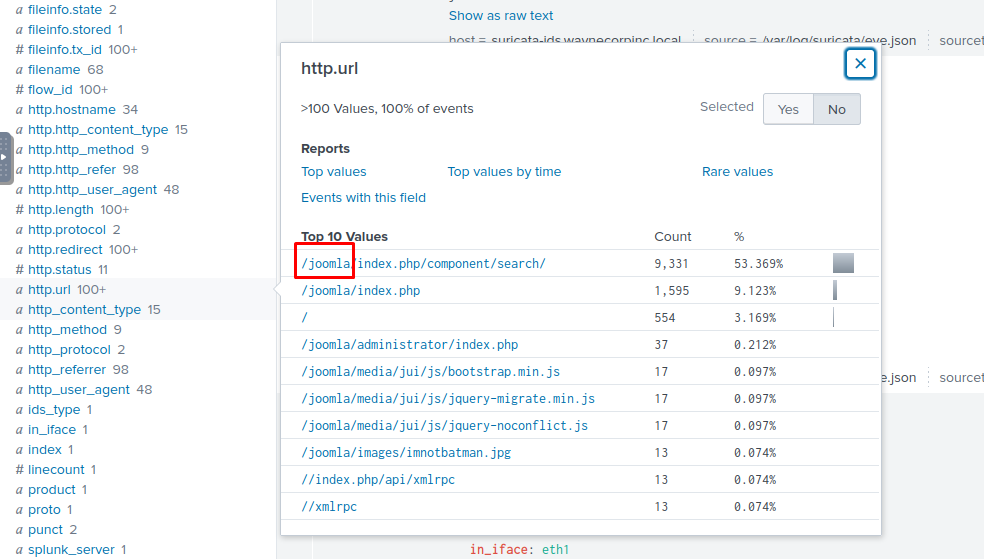Select bootstrap.min.js URL value

tap(430, 371)
